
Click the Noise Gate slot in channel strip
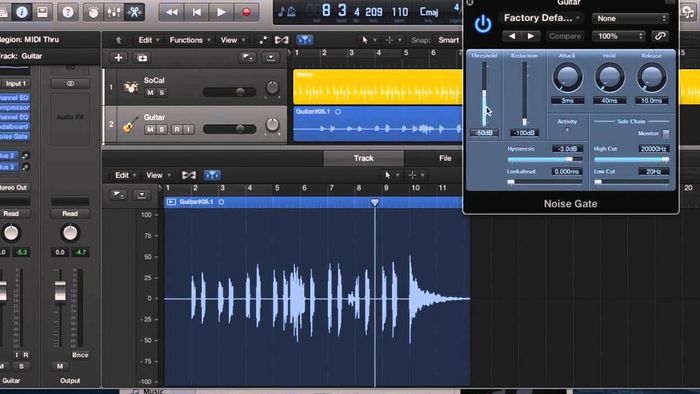tap(15, 137)
